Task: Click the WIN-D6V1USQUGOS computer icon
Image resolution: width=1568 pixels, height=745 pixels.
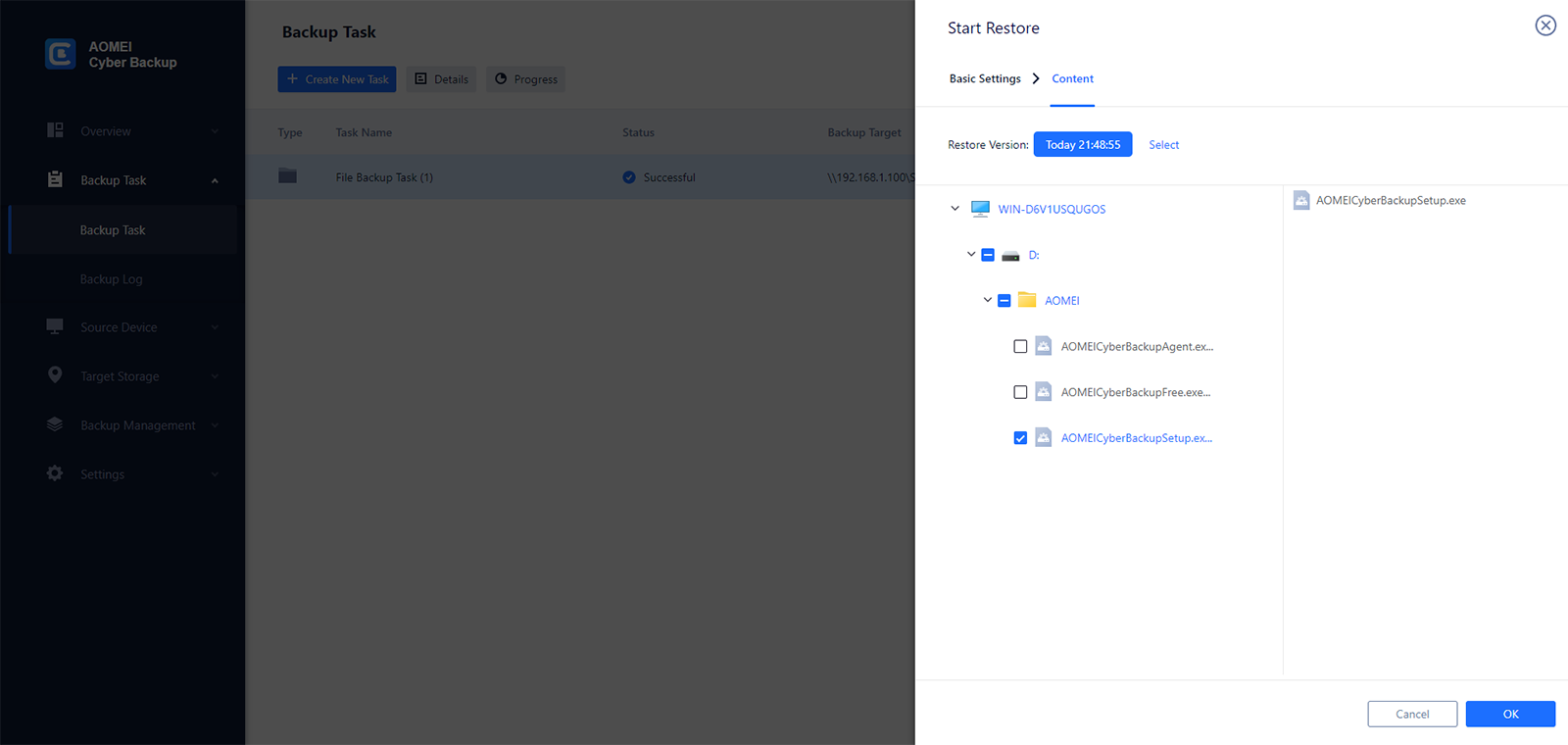Action: point(980,209)
